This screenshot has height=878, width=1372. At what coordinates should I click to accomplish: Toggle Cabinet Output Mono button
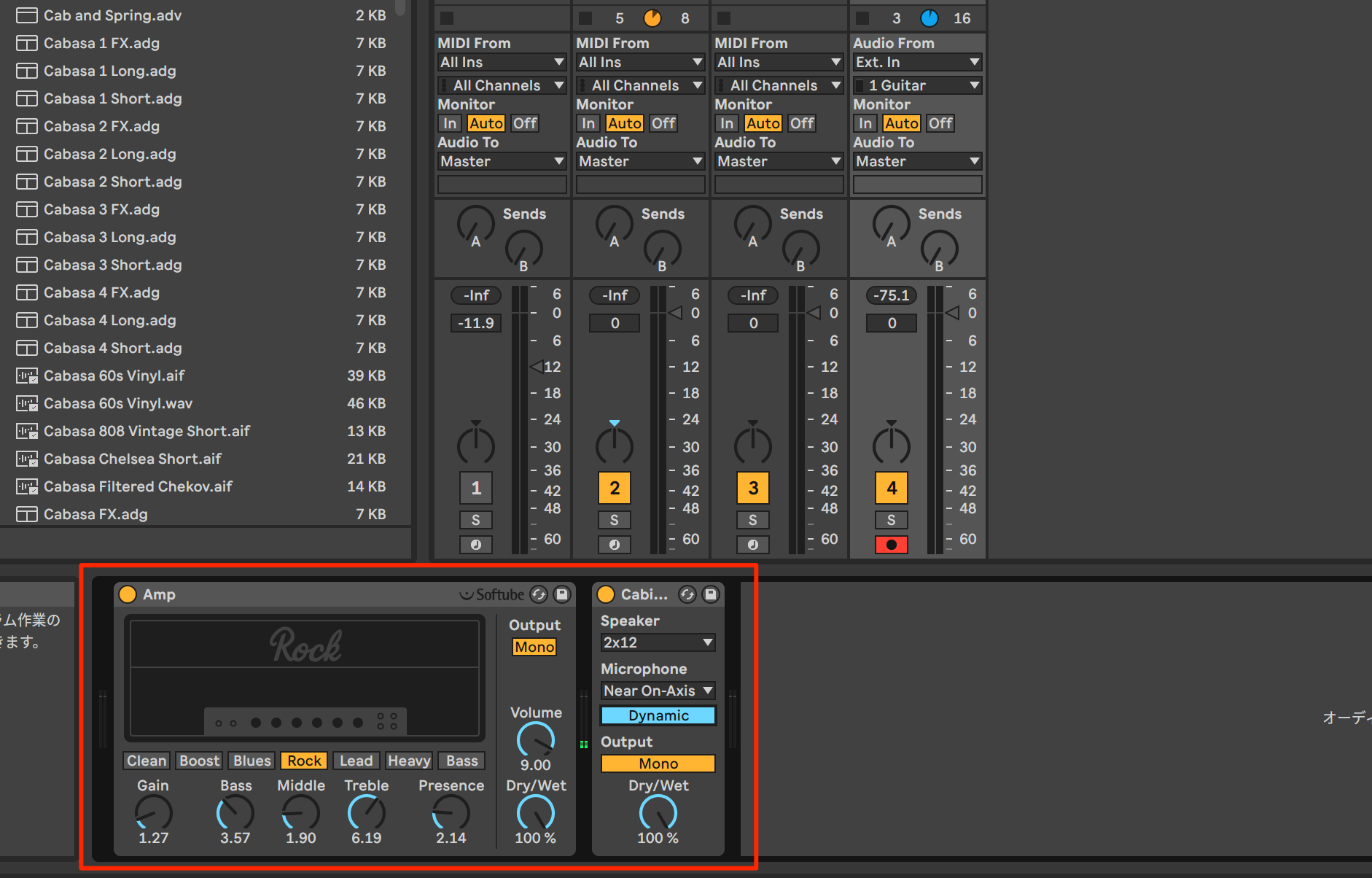(658, 764)
